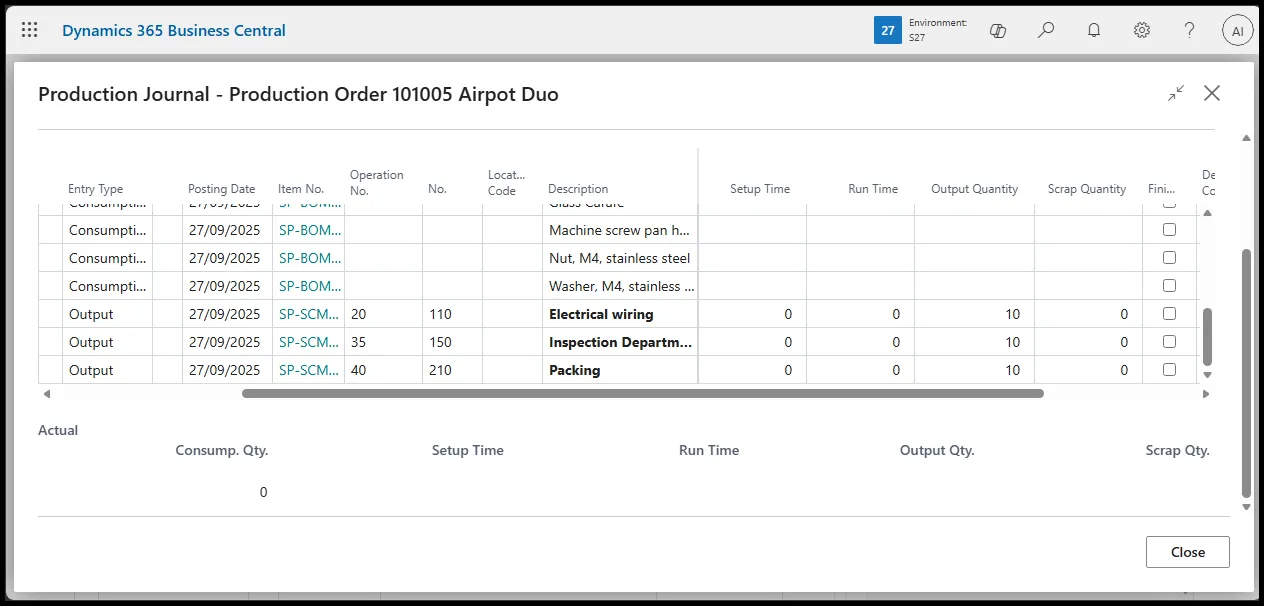Open the app launcher waffle icon
The width and height of the screenshot is (1264, 606).
[30, 30]
